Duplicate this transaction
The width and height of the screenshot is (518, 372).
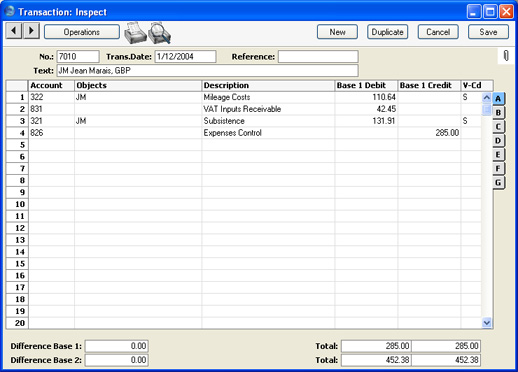[x=388, y=32]
